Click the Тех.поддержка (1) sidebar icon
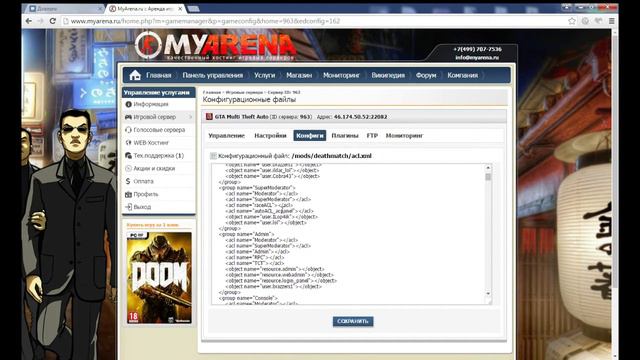The height and width of the screenshot is (360, 640). [x=128, y=156]
